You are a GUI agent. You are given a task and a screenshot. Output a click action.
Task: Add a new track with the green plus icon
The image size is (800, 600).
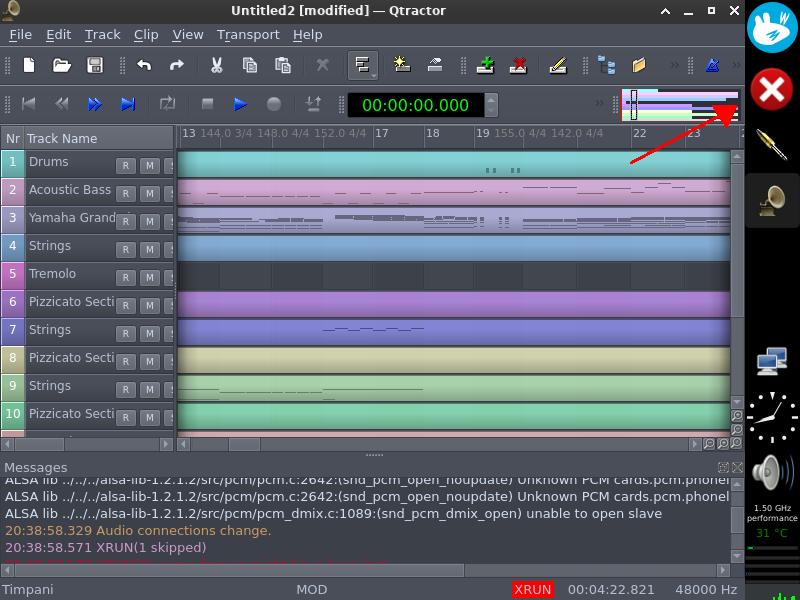(x=485, y=65)
